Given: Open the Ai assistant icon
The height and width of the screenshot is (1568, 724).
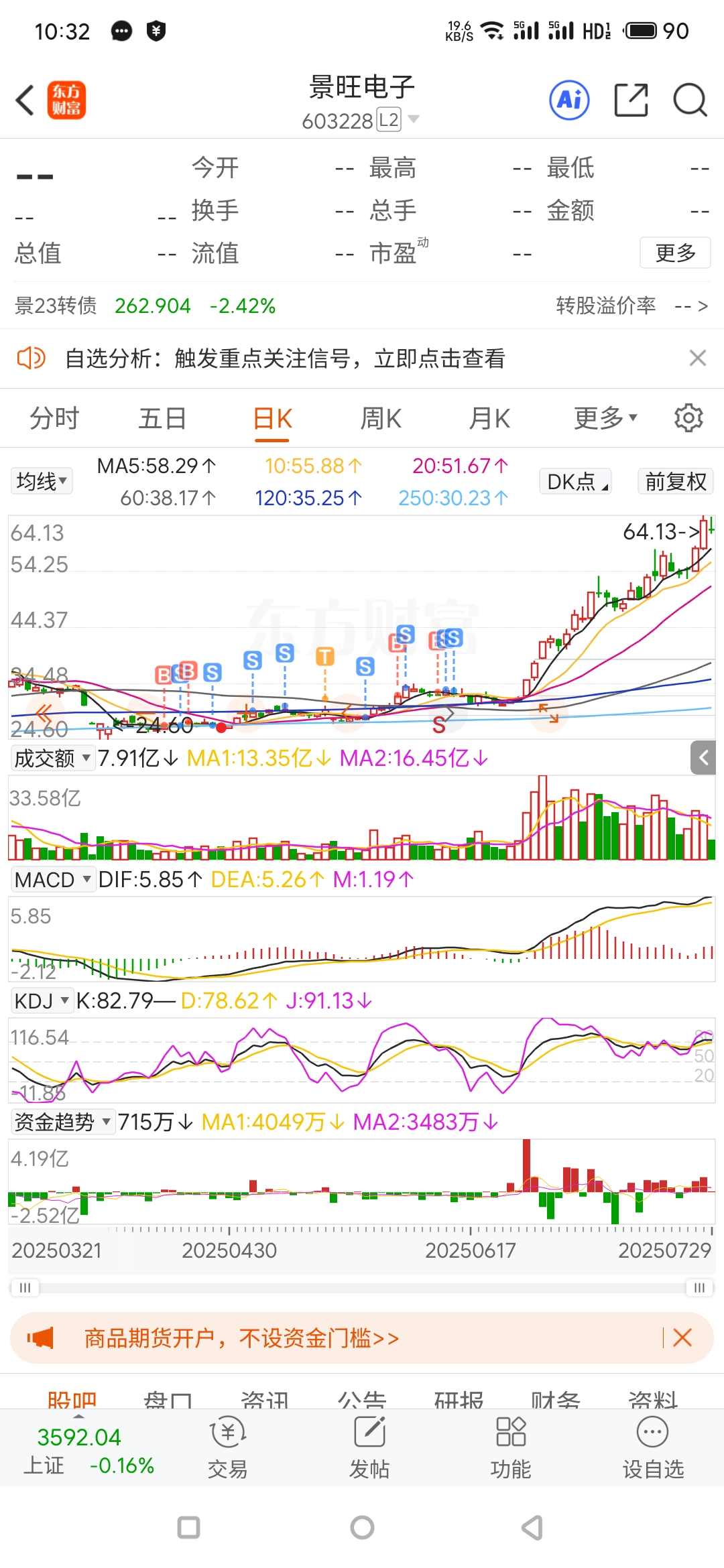Looking at the screenshot, I should (x=570, y=101).
